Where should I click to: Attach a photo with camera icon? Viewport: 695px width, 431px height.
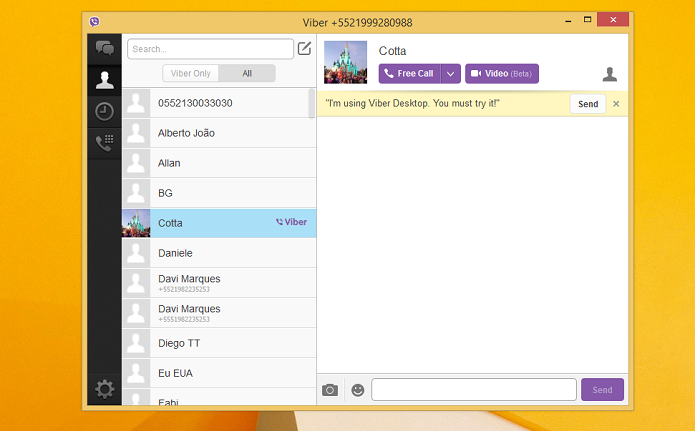pyautogui.click(x=330, y=390)
